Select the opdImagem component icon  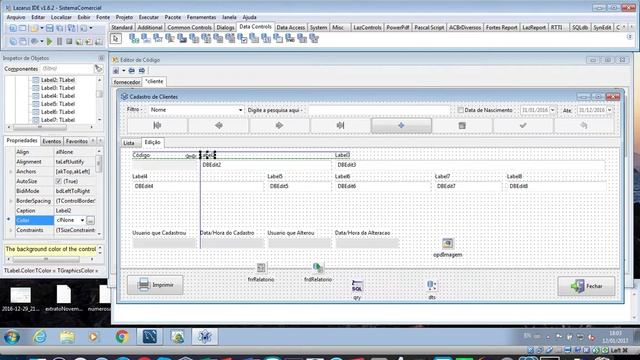click(x=448, y=243)
